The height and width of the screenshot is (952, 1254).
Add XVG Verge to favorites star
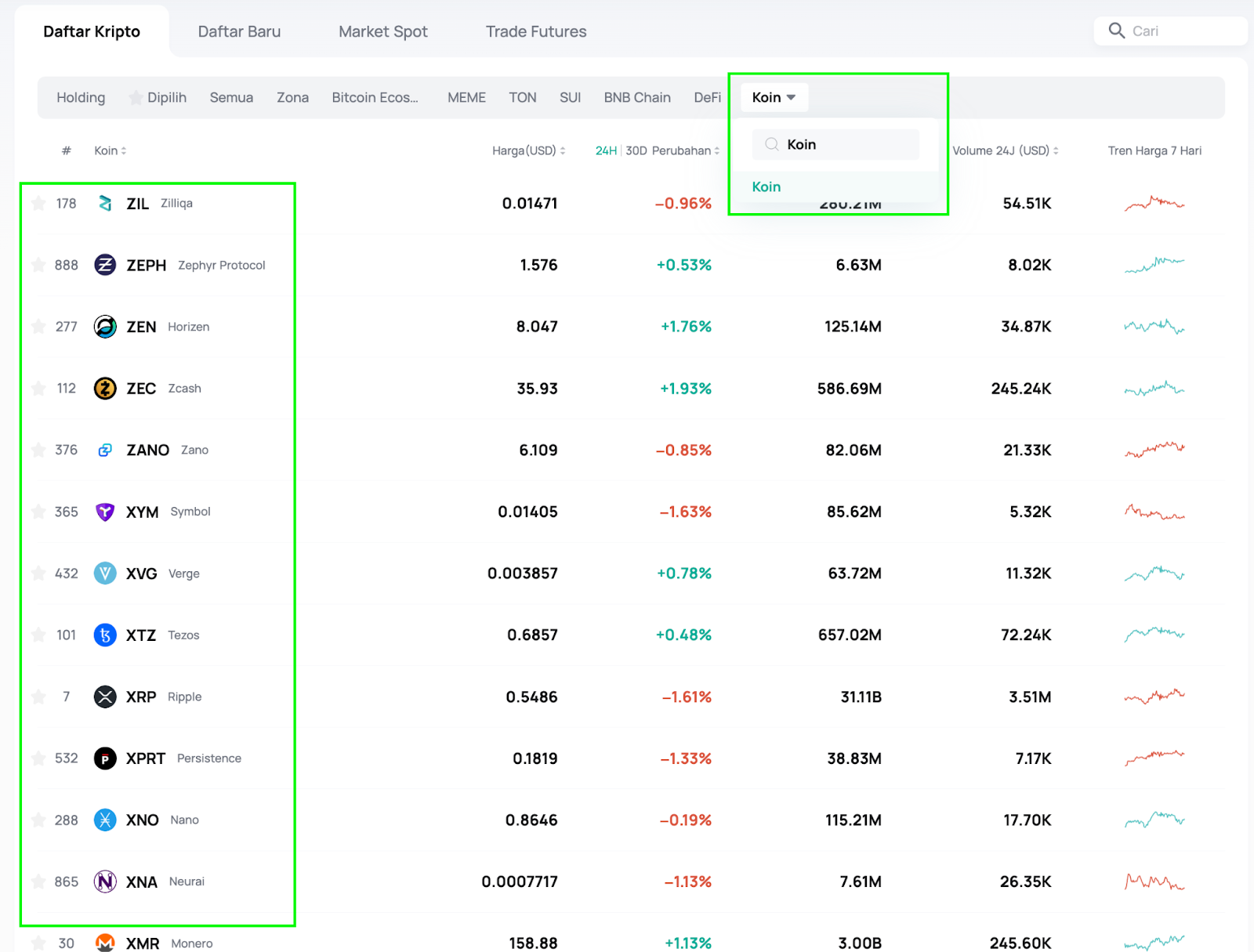[38, 574]
